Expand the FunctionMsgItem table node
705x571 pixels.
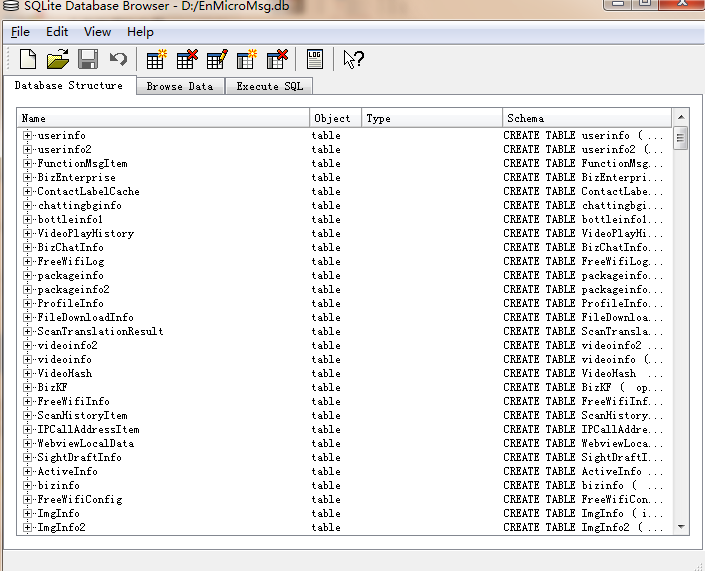coord(27,163)
